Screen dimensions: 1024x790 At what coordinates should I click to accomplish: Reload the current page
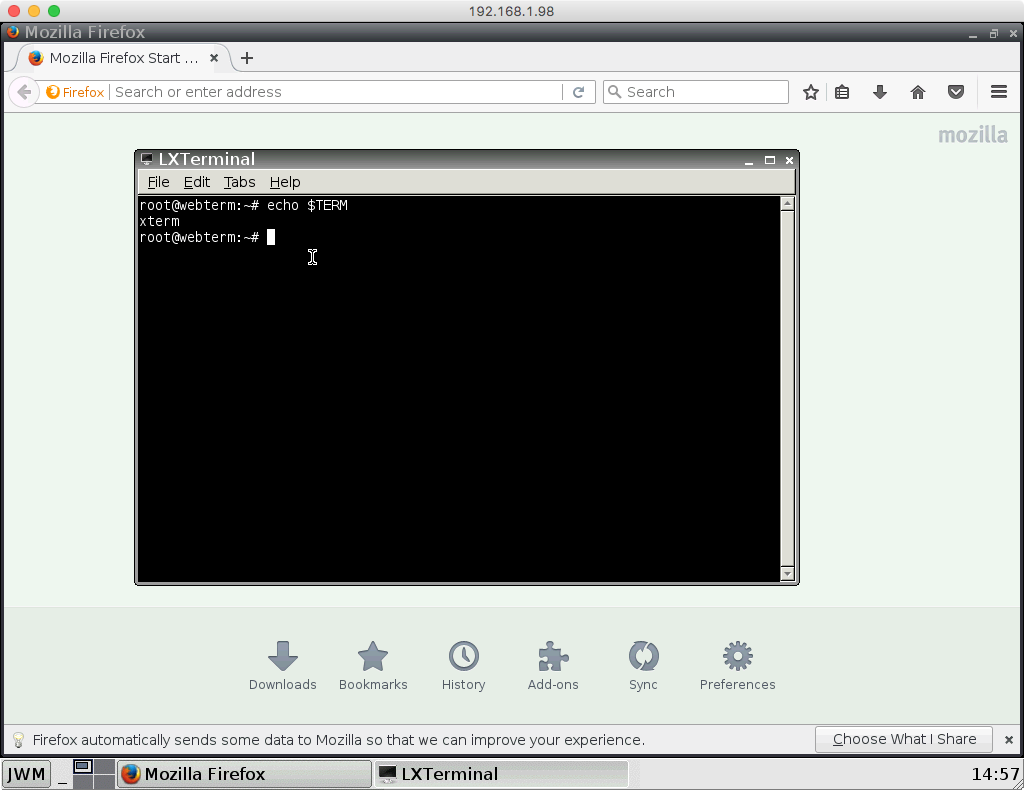(x=579, y=91)
